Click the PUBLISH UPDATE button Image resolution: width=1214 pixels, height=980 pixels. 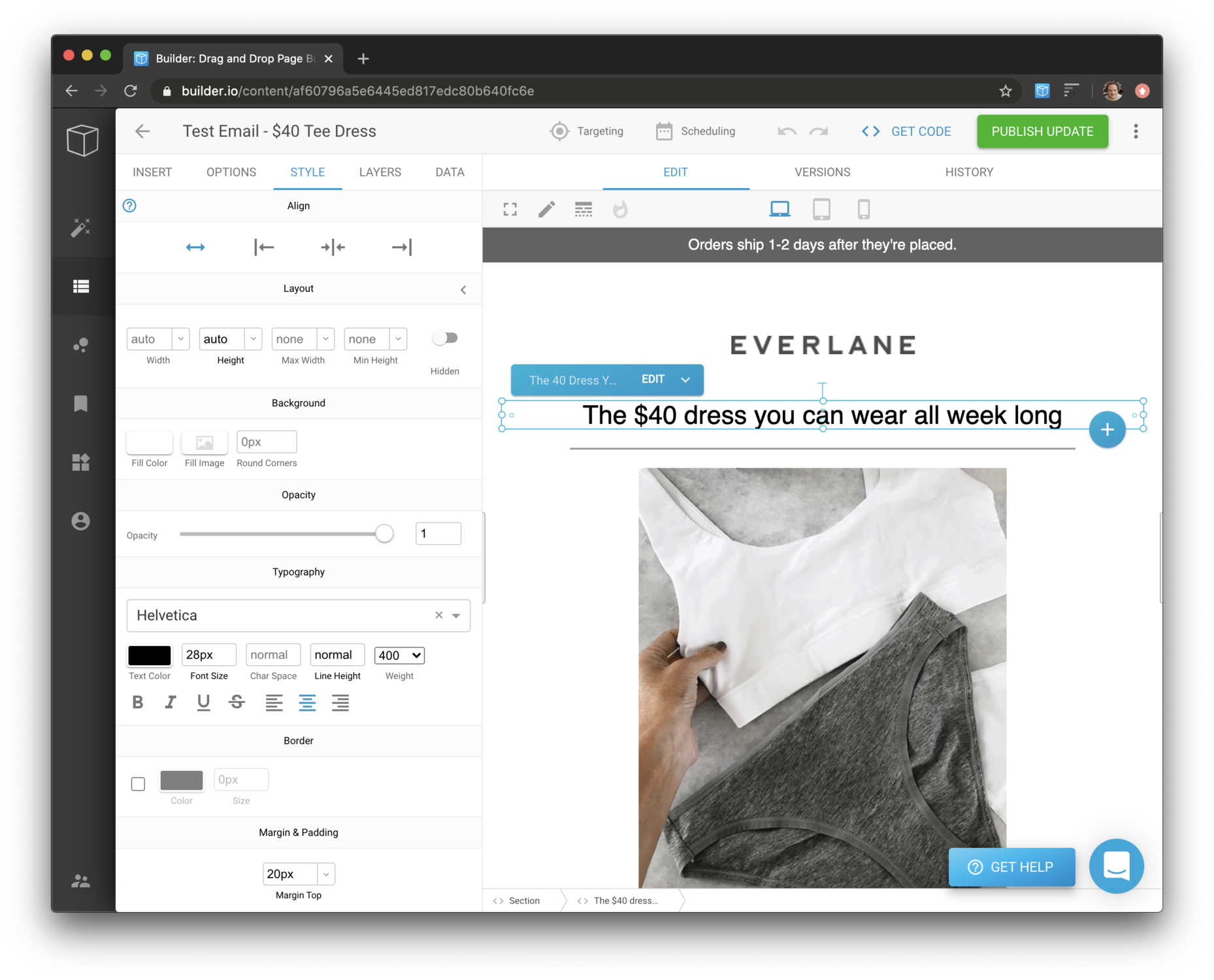pos(1042,131)
